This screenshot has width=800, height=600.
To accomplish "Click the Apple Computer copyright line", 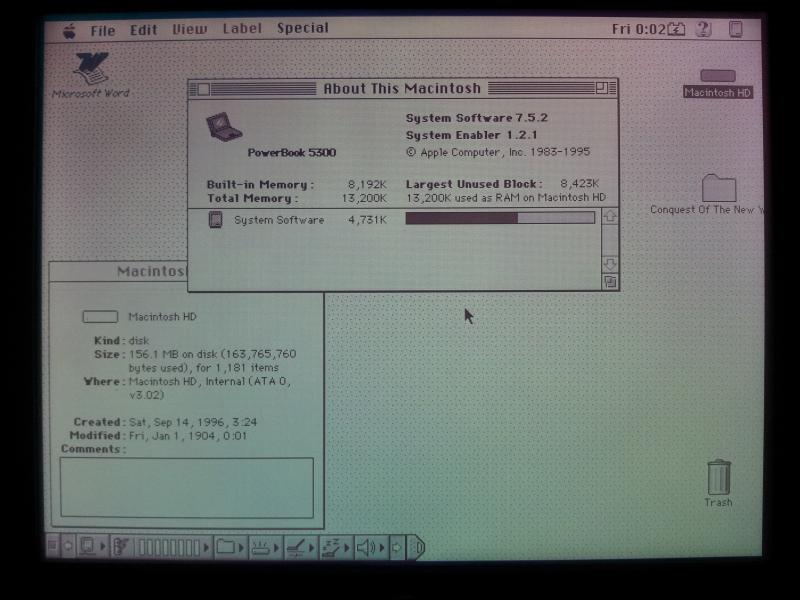I will [x=498, y=152].
